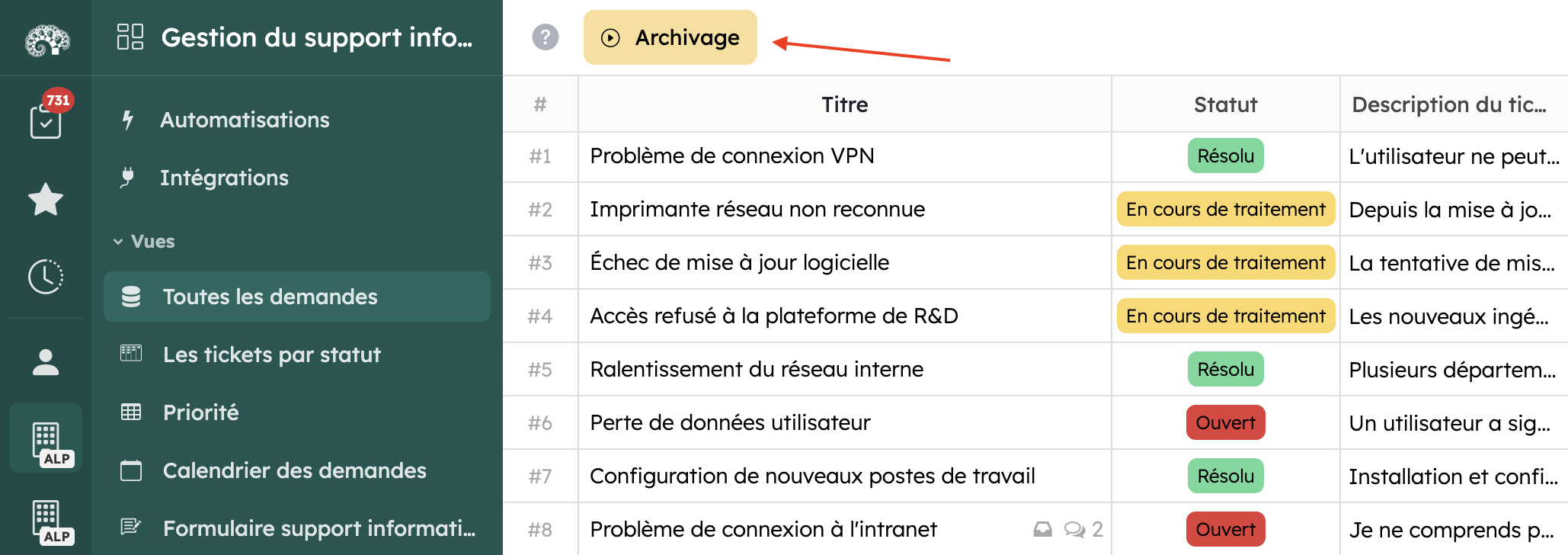Open the user profile icon
Image resolution: width=1568 pixels, height=555 pixels.
pyautogui.click(x=46, y=362)
